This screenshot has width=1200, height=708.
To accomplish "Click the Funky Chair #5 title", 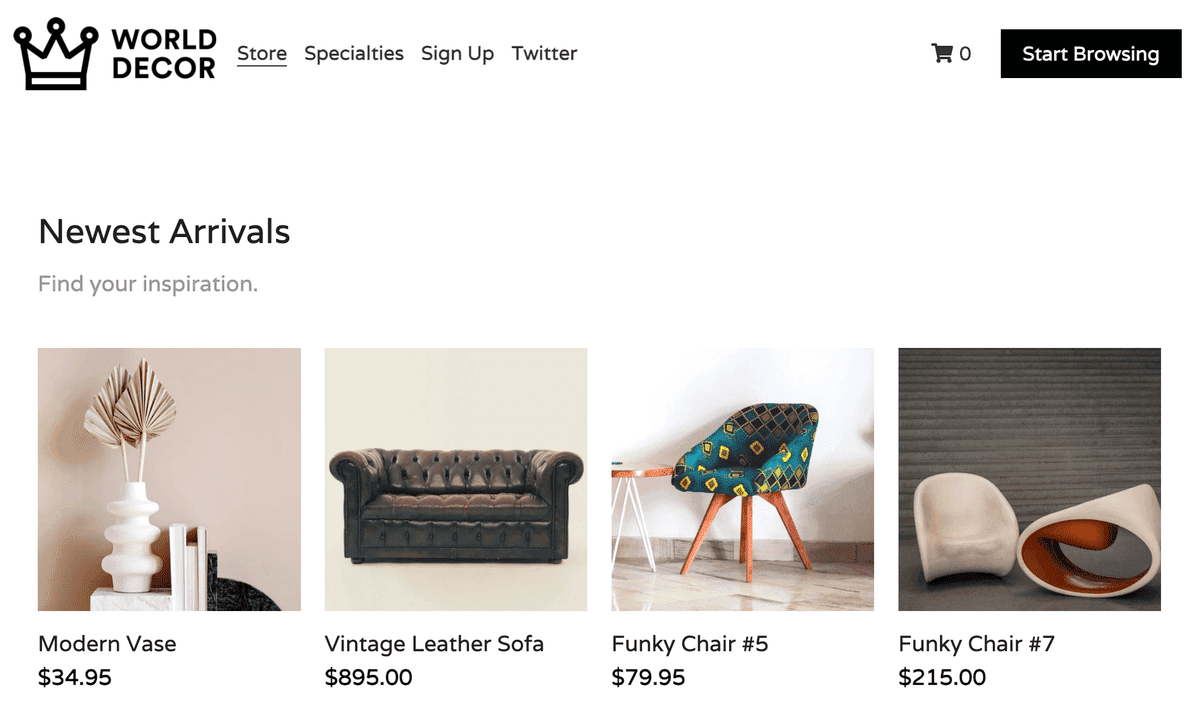I will point(690,644).
